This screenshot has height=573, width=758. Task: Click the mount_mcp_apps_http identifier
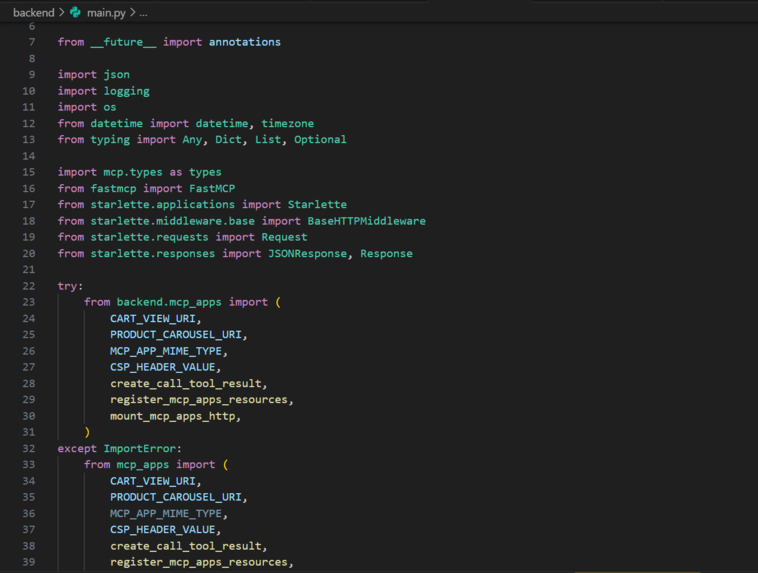[173, 416]
